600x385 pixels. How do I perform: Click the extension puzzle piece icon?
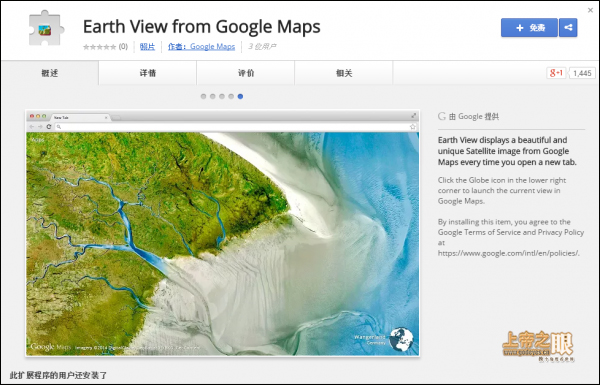[x=46, y=29]
